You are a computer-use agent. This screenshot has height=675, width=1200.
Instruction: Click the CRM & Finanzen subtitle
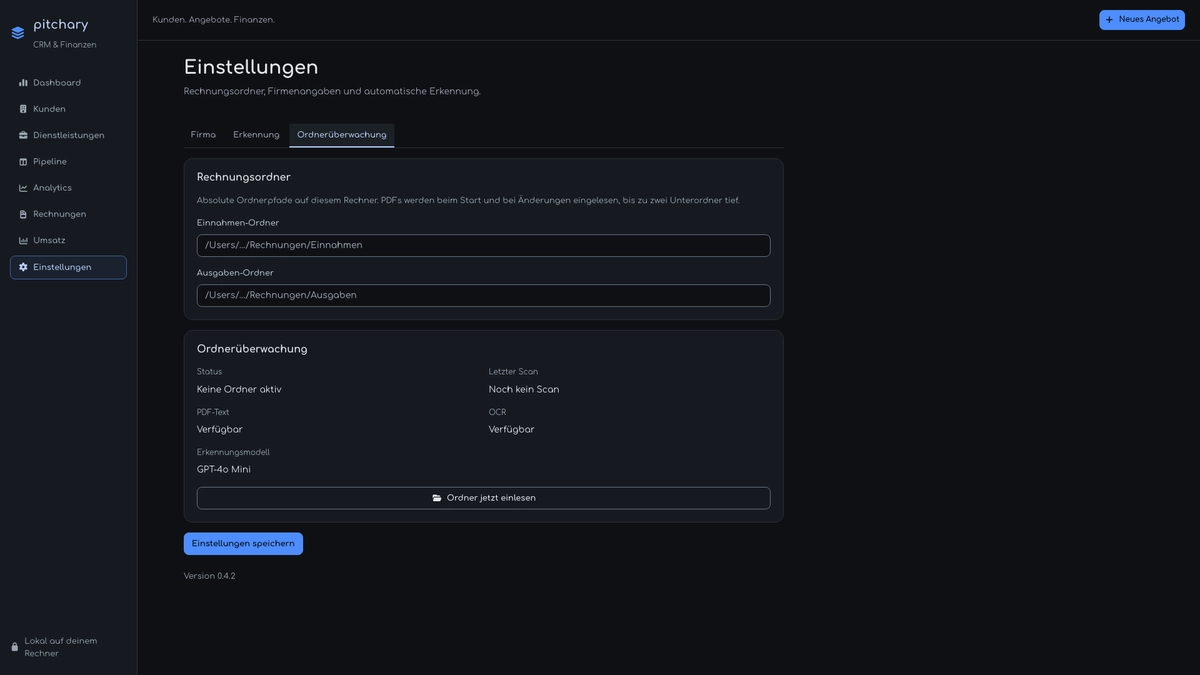pyautogui.click(x=65, y=45)
